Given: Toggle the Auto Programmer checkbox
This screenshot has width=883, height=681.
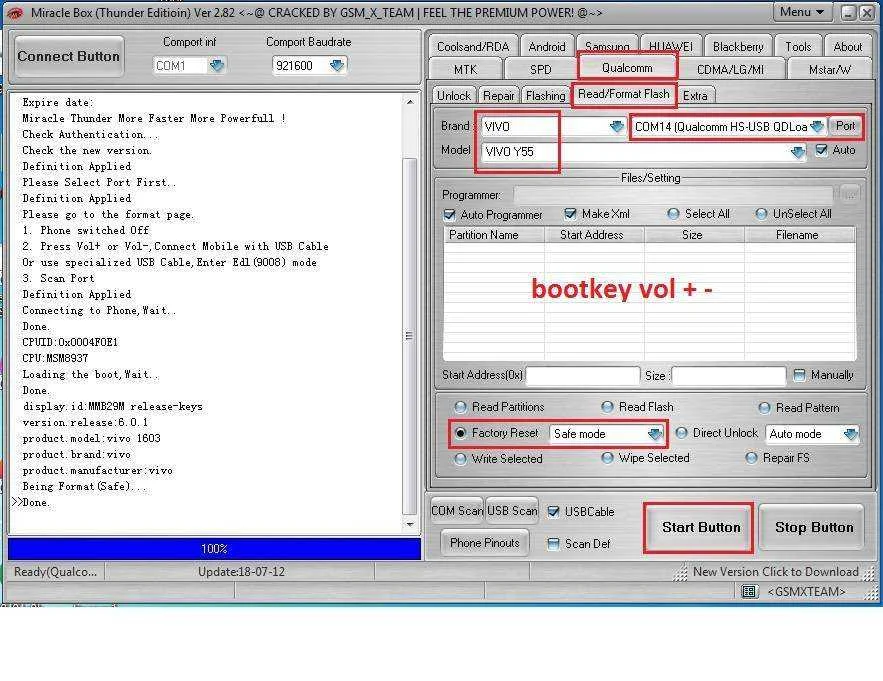Looking at the screenshot, I should coord(449,215).
